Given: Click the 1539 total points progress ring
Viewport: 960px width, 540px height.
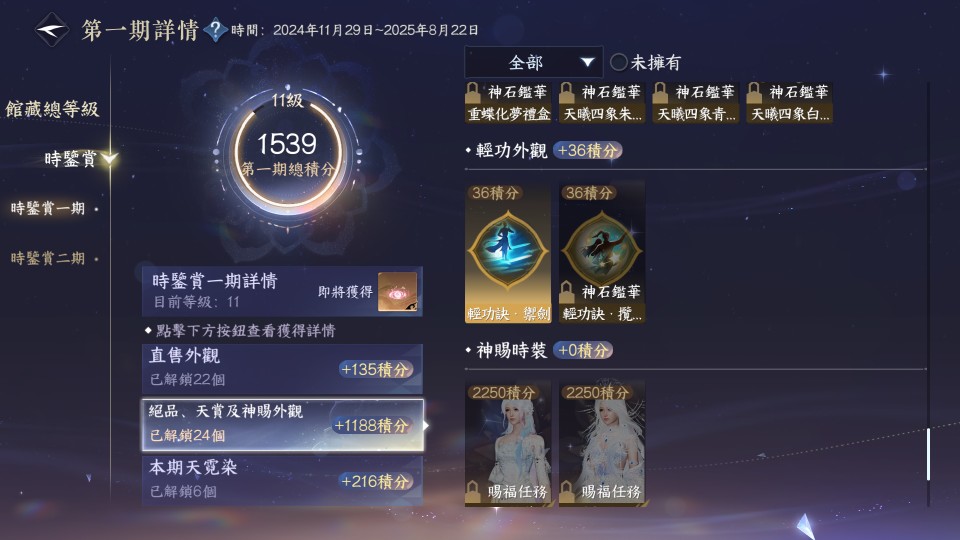Looking at the screenshot, I should (287, 154).
